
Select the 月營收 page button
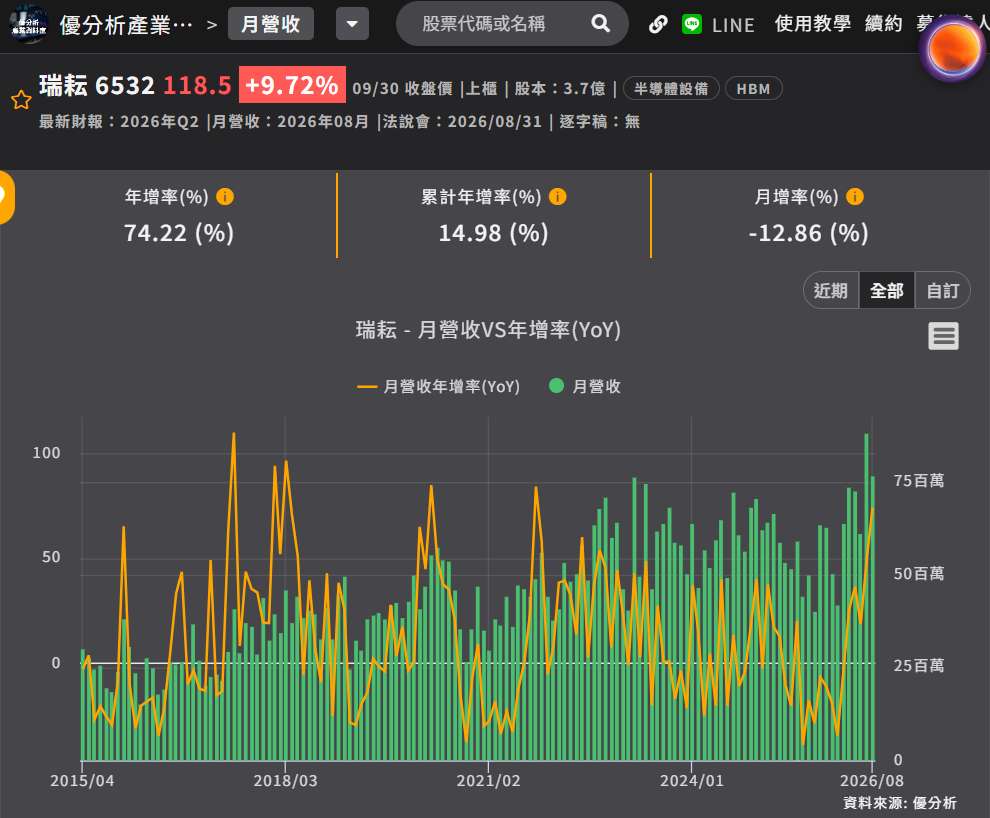click(270, 24)
